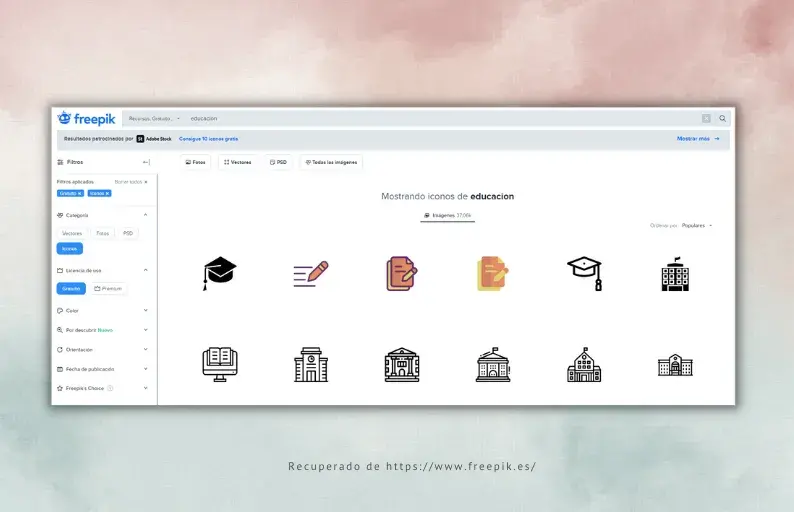Image resolution: width=794 pixels, height=512 pixels.
Task: Switch to the PSD tab above results
Action: click(278, 163)
